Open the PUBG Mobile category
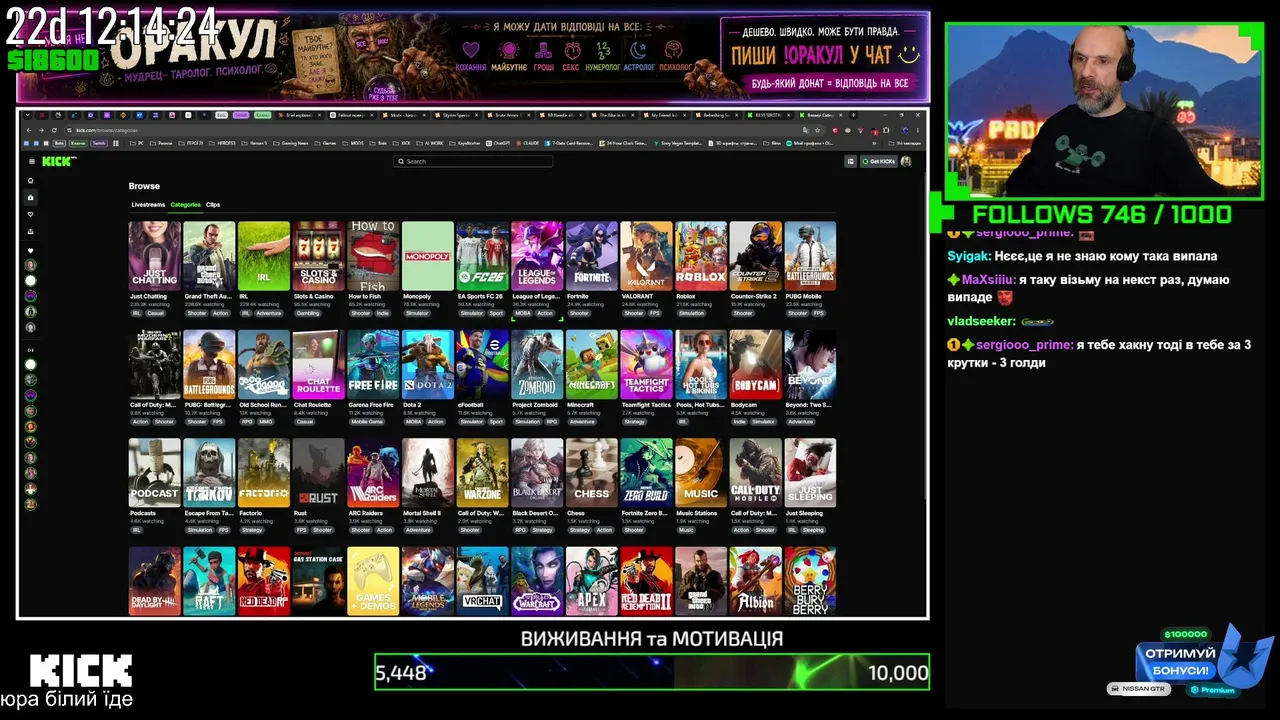1280x720 pixels. point(810,256)
